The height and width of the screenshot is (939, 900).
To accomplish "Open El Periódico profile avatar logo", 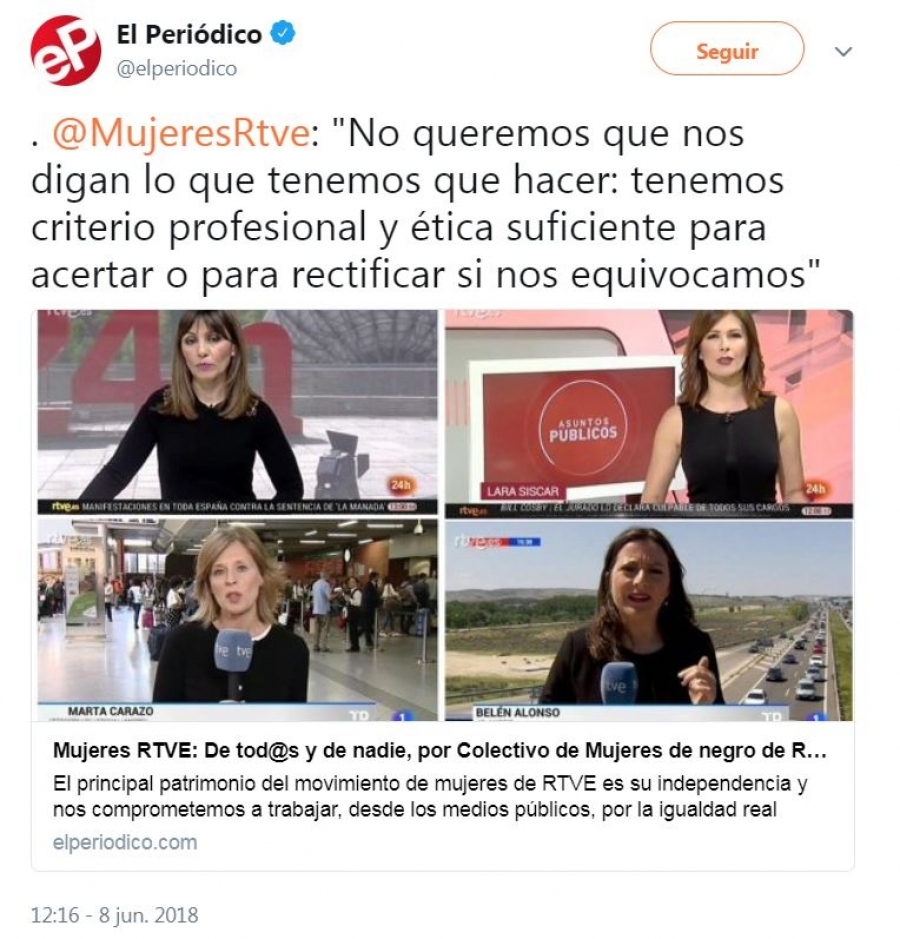I will coord(66,51).
